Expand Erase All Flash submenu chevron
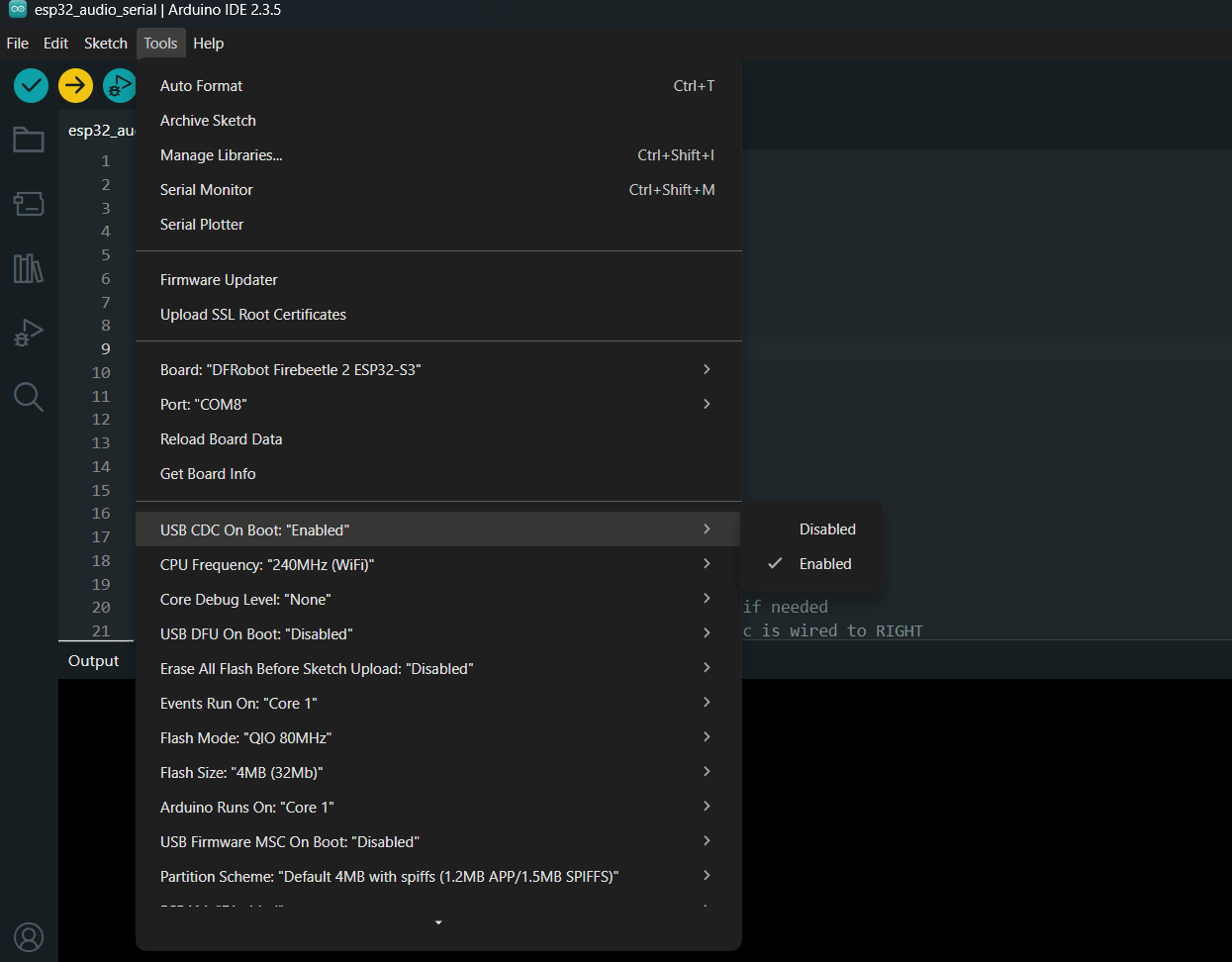The image size is (1232, 962). [x=707, y=667]
